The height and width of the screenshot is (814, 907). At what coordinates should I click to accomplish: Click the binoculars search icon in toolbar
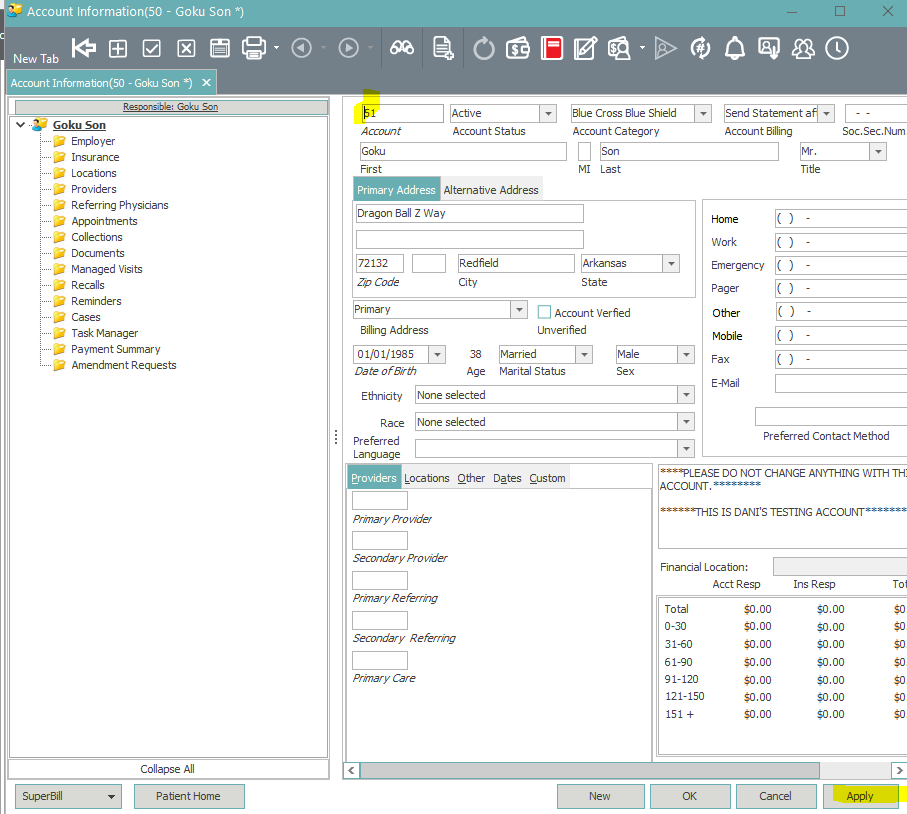point(402,48)
